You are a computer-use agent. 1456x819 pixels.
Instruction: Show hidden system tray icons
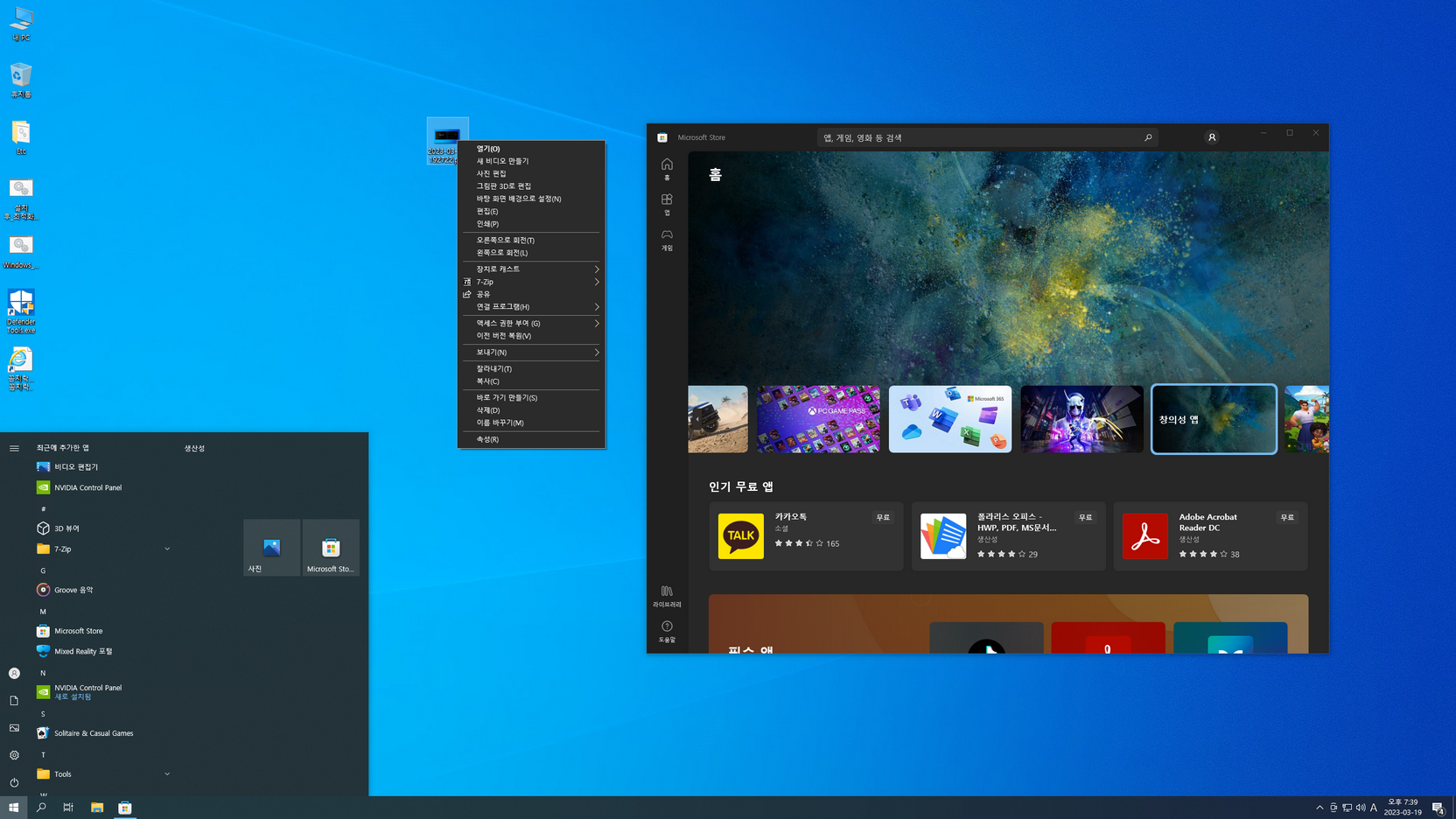pos(1319,808)
